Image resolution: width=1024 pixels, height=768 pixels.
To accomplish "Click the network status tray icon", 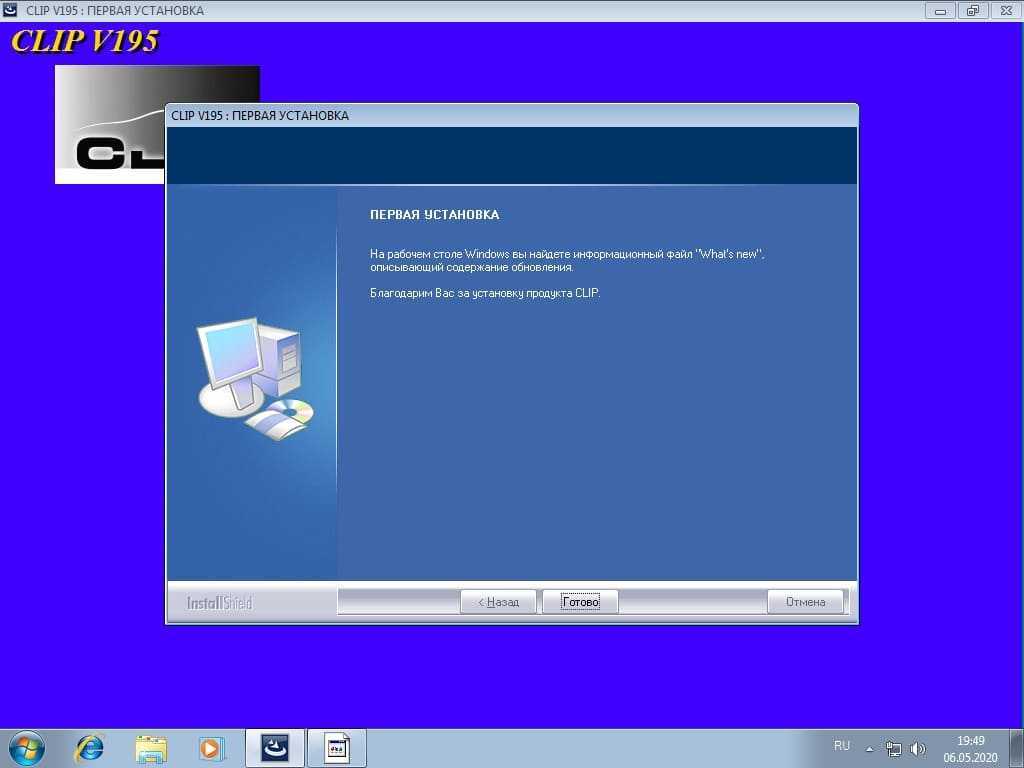I will 894,748.
